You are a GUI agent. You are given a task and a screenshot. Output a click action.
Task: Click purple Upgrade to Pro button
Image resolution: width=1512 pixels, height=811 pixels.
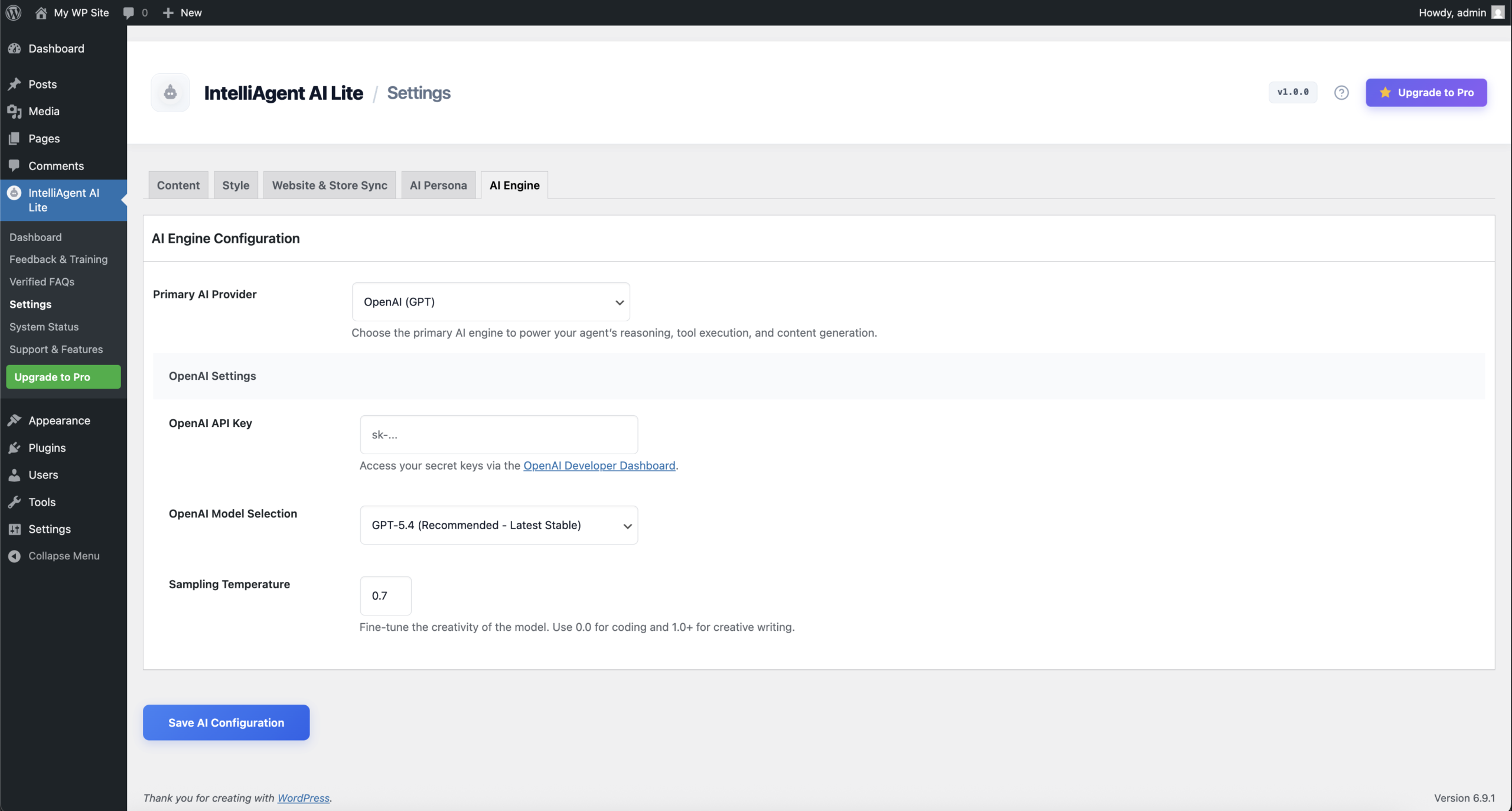click(1426, 93)
